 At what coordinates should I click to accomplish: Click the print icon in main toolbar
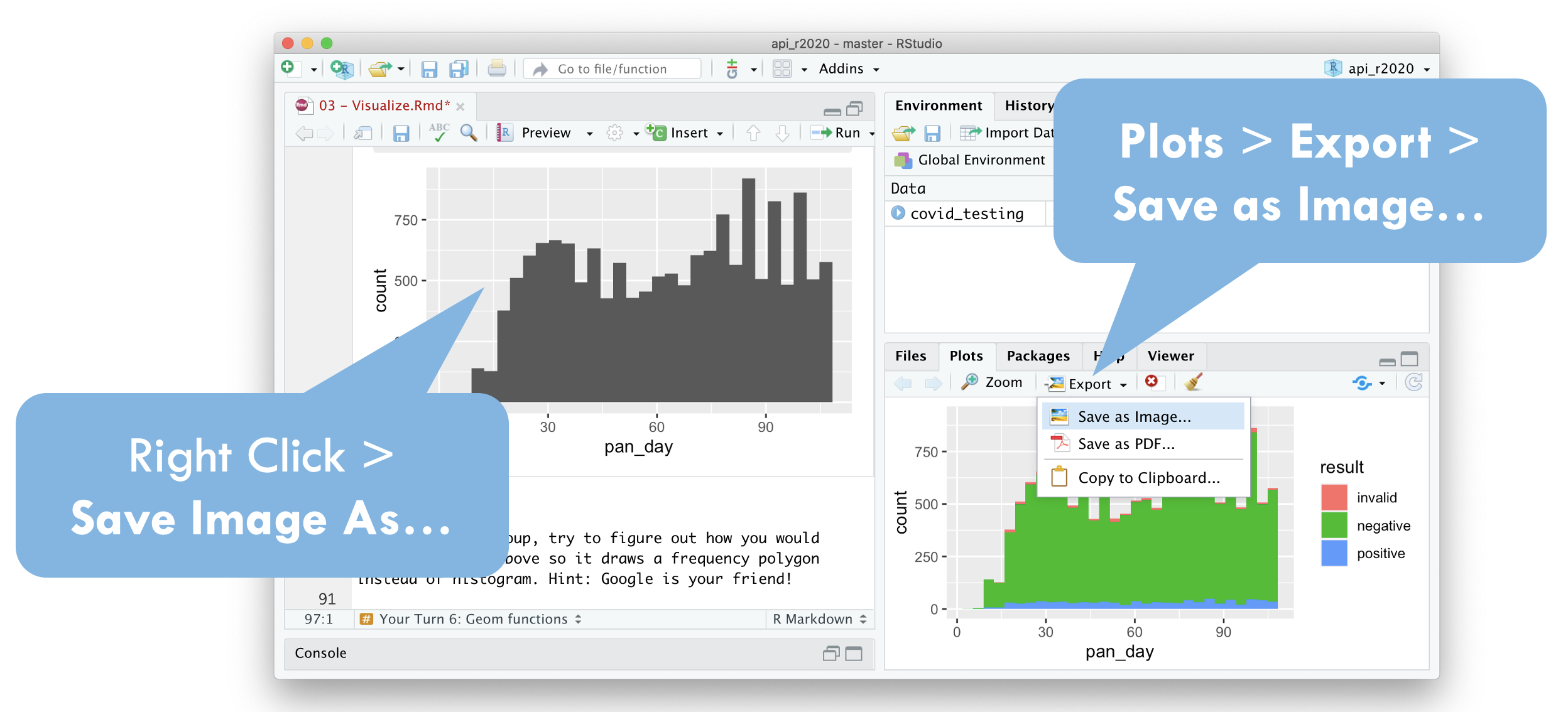(x=496, y=68)
